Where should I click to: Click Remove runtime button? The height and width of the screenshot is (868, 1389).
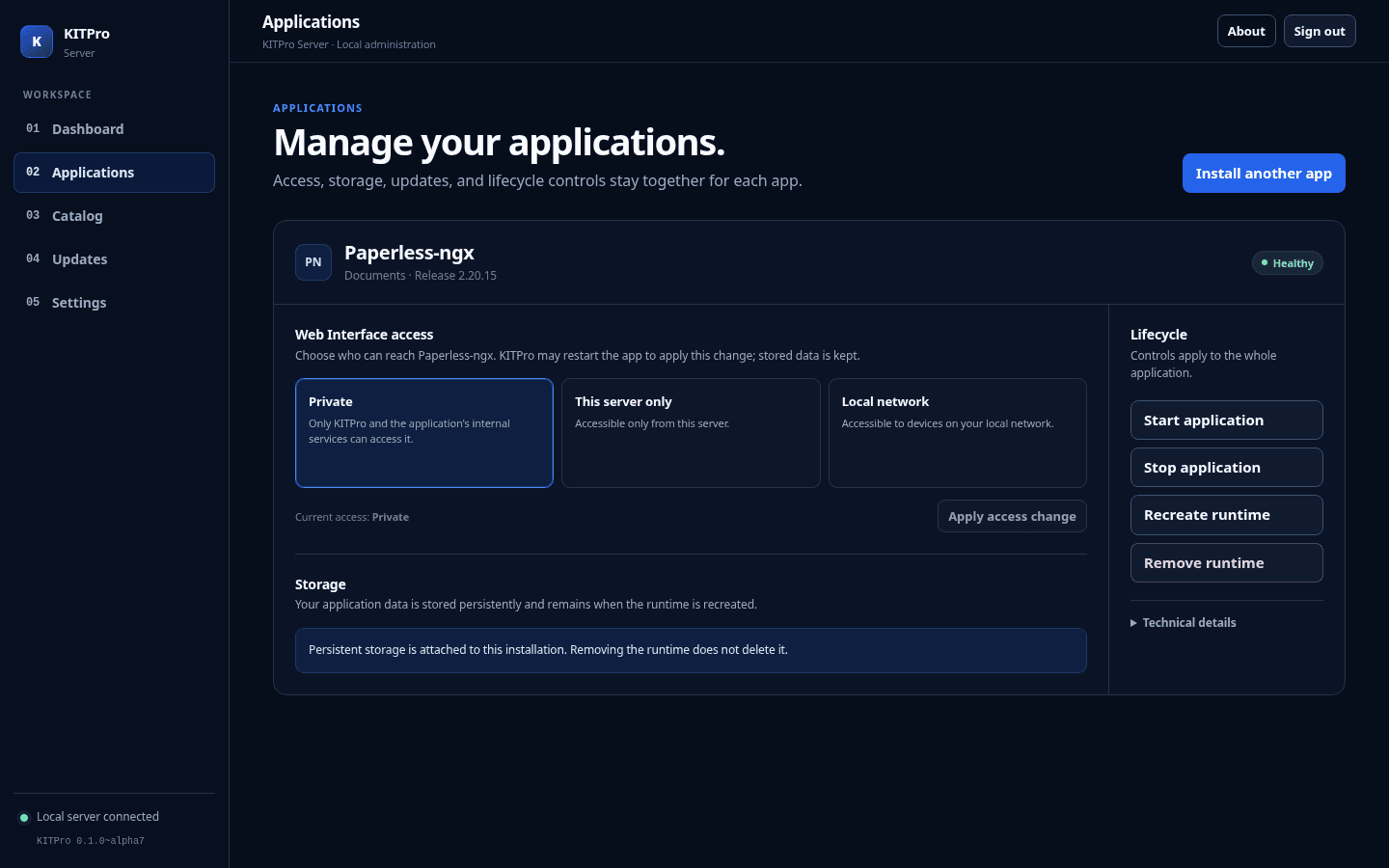click(x=1227, y=563)
